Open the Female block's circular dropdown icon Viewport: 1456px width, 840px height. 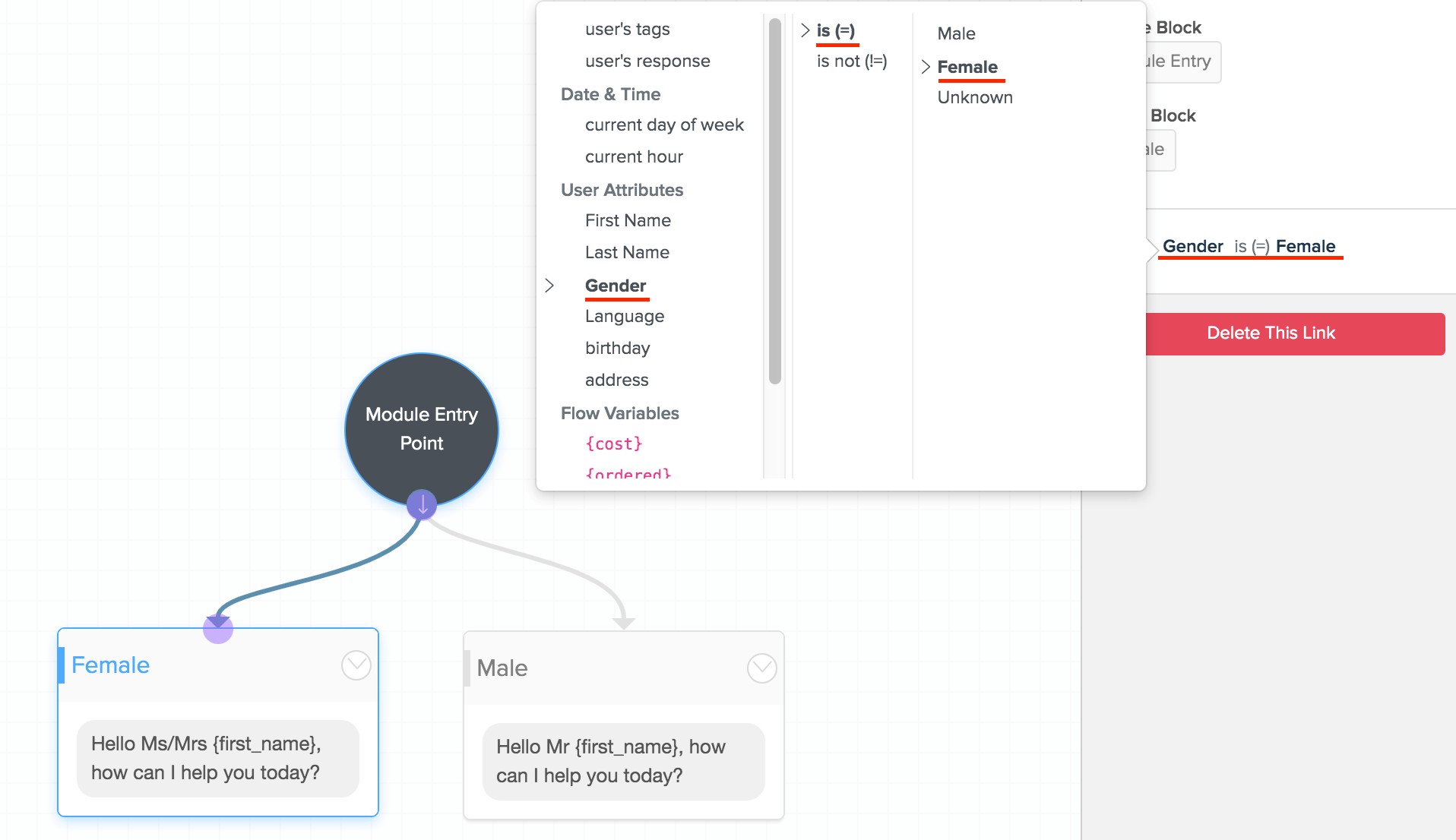356,665
